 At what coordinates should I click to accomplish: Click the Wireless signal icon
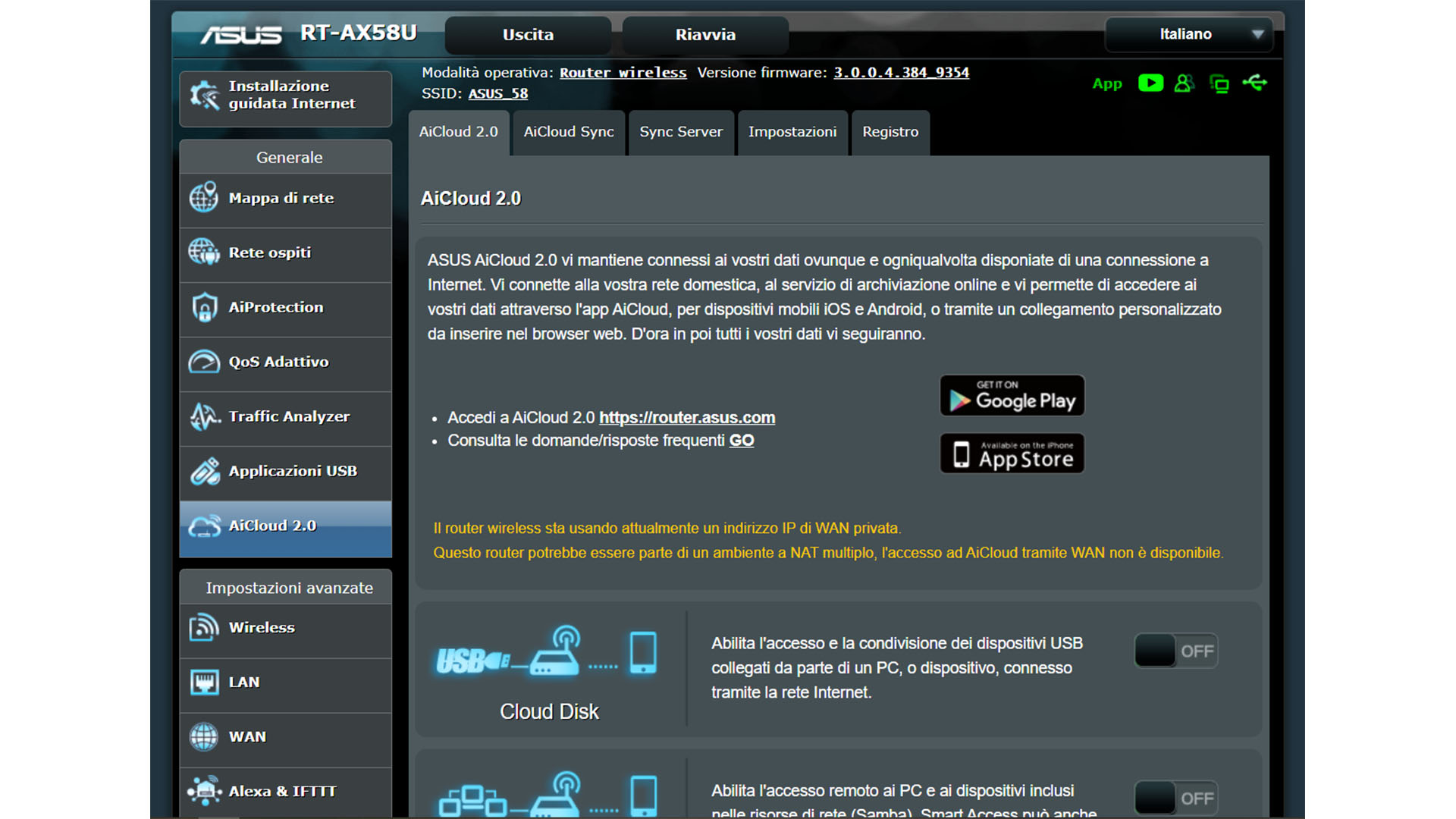(x=203, y=627)
